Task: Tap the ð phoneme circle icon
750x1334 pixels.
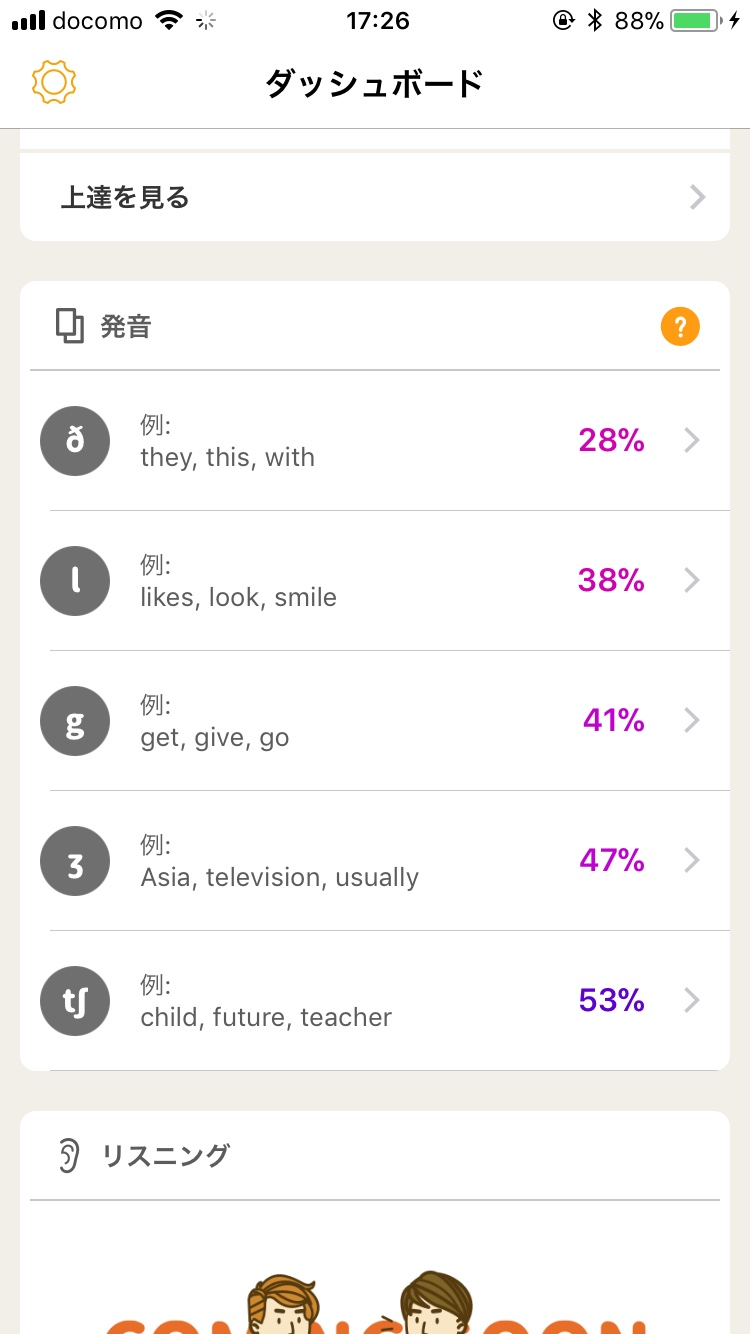Action: (75, 441)
